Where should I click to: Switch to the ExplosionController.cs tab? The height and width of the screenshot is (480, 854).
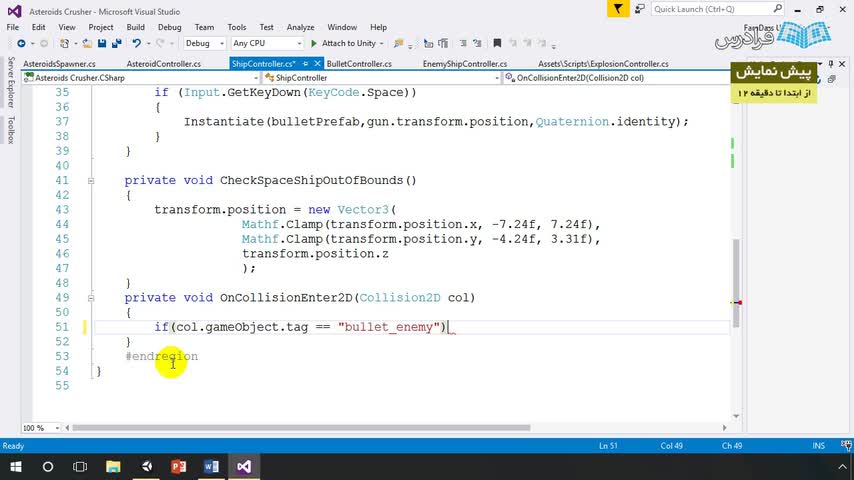click(603, 64)
